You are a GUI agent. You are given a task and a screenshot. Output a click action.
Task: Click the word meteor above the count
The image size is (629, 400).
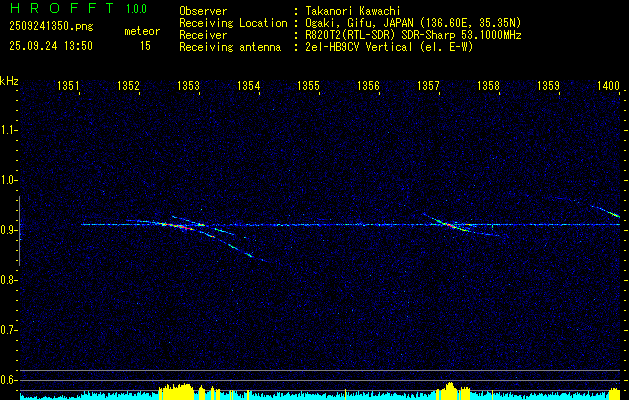click(142, 31)
